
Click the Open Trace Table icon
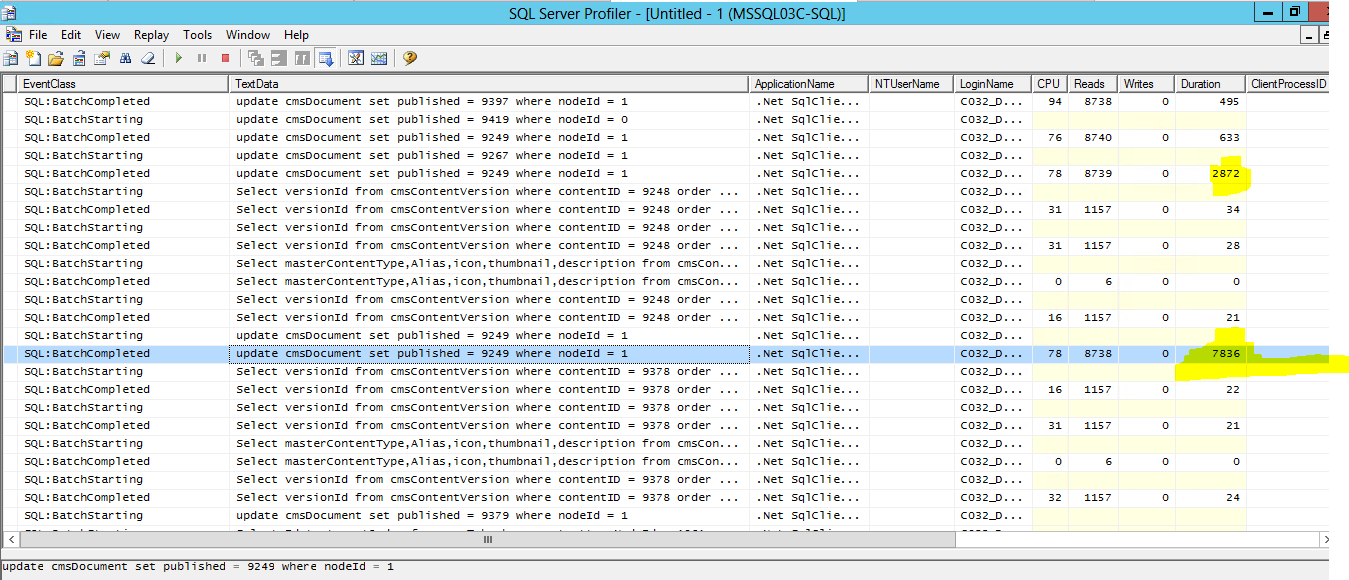pyautogui.click(x=79, y=58)
